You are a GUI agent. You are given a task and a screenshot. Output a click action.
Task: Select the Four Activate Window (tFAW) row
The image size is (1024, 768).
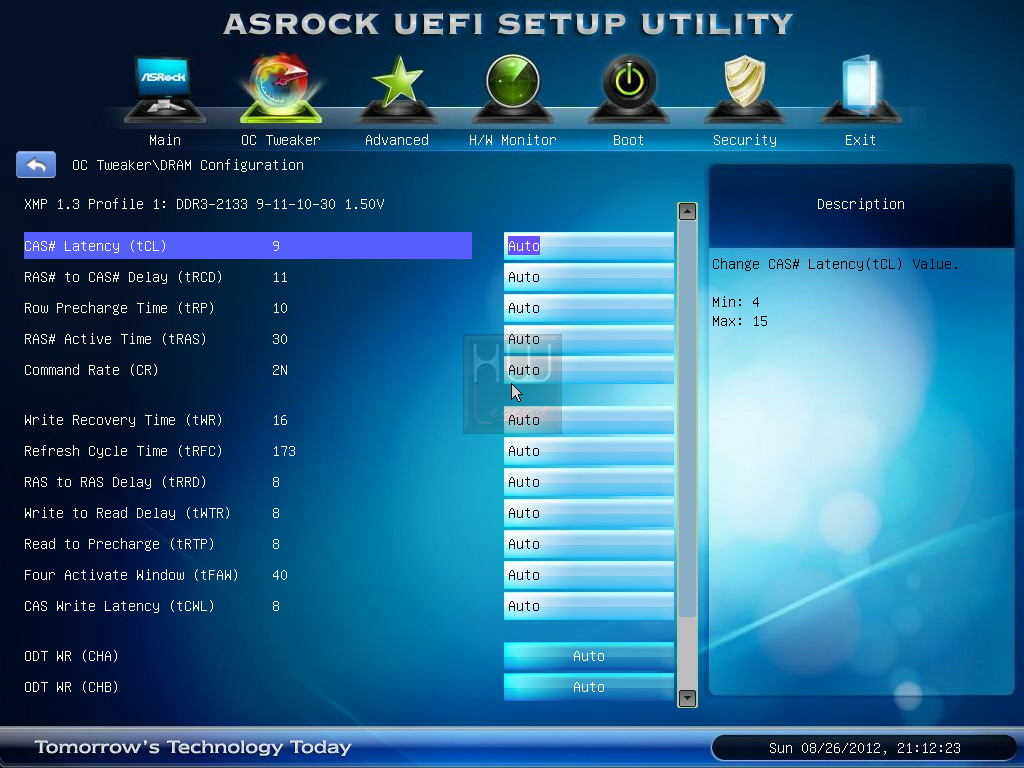(x=248, y=575)
